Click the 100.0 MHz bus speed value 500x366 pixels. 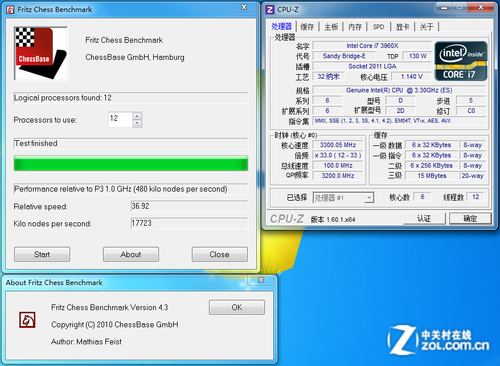(338, 166)
